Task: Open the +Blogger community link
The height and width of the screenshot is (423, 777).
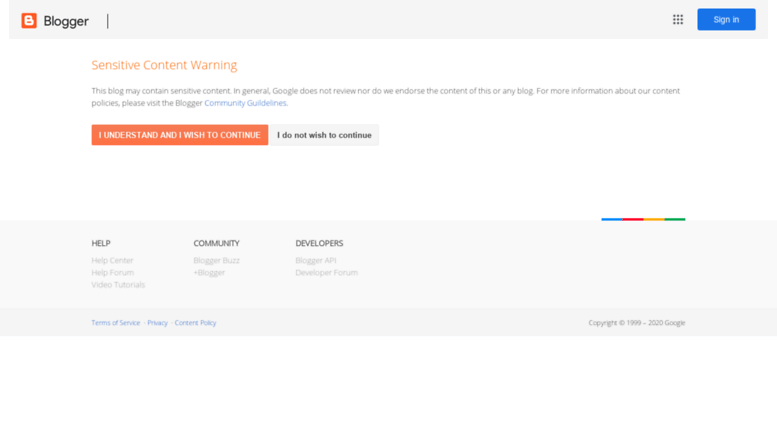Action: click(x=209, y=272)
